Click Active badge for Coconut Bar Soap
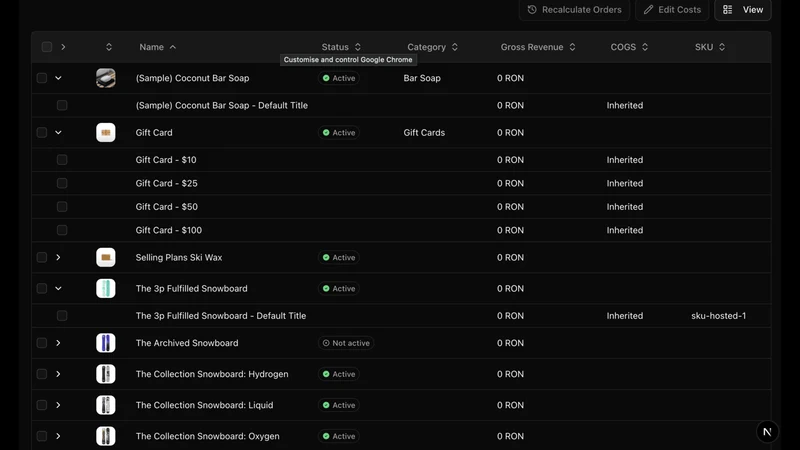800x450 pixels. 339,78
